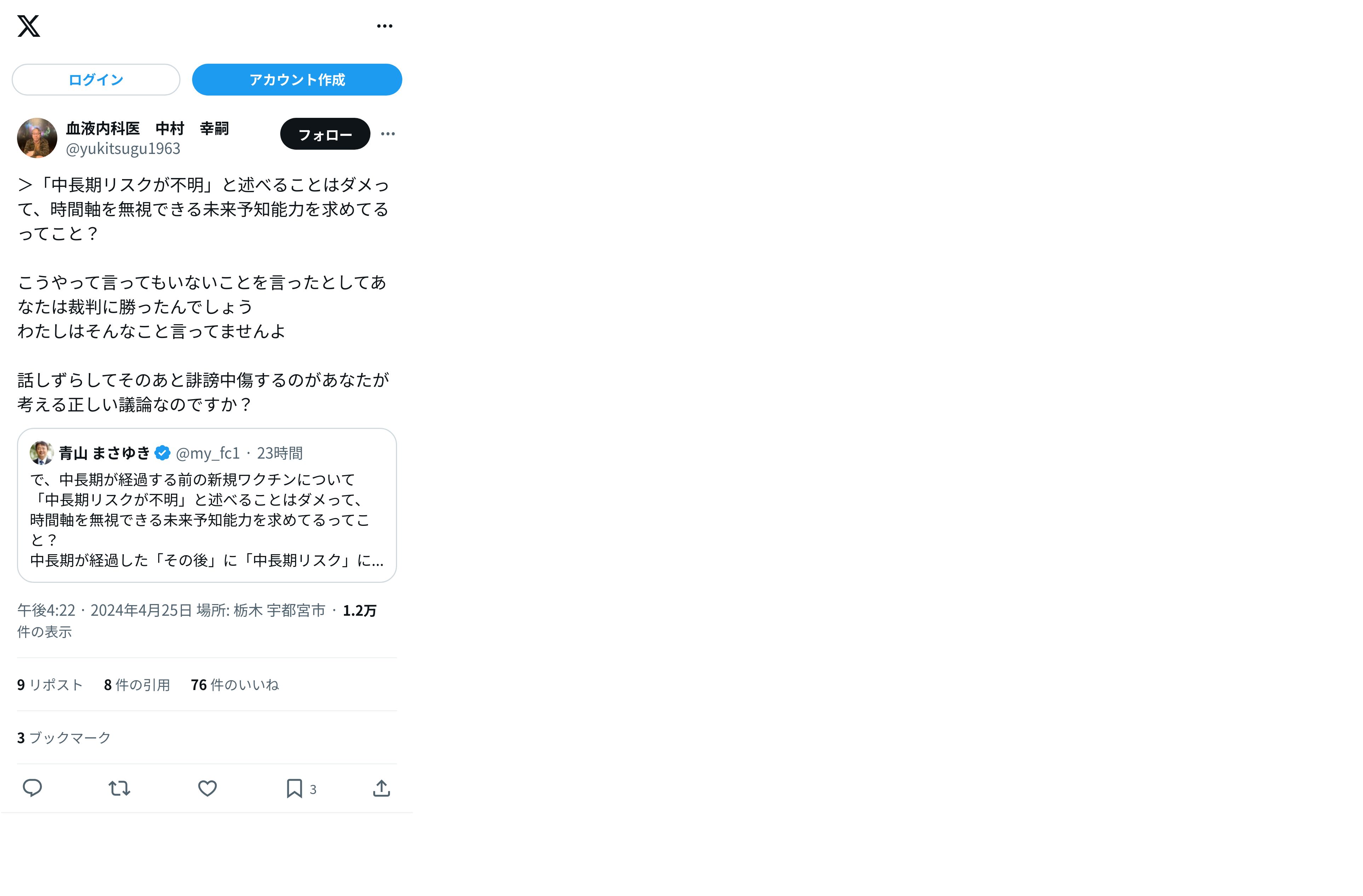Open the quoted tweet by 青山 まさゆき
1363x896 pixels.
(207, 505)
